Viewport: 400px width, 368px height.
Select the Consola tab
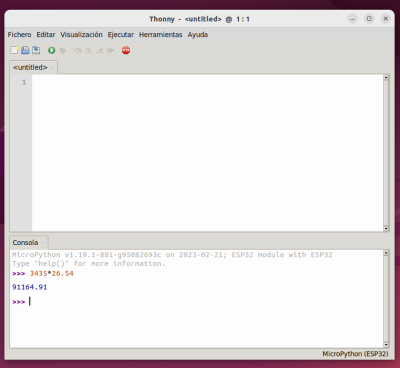pos(25,243)
